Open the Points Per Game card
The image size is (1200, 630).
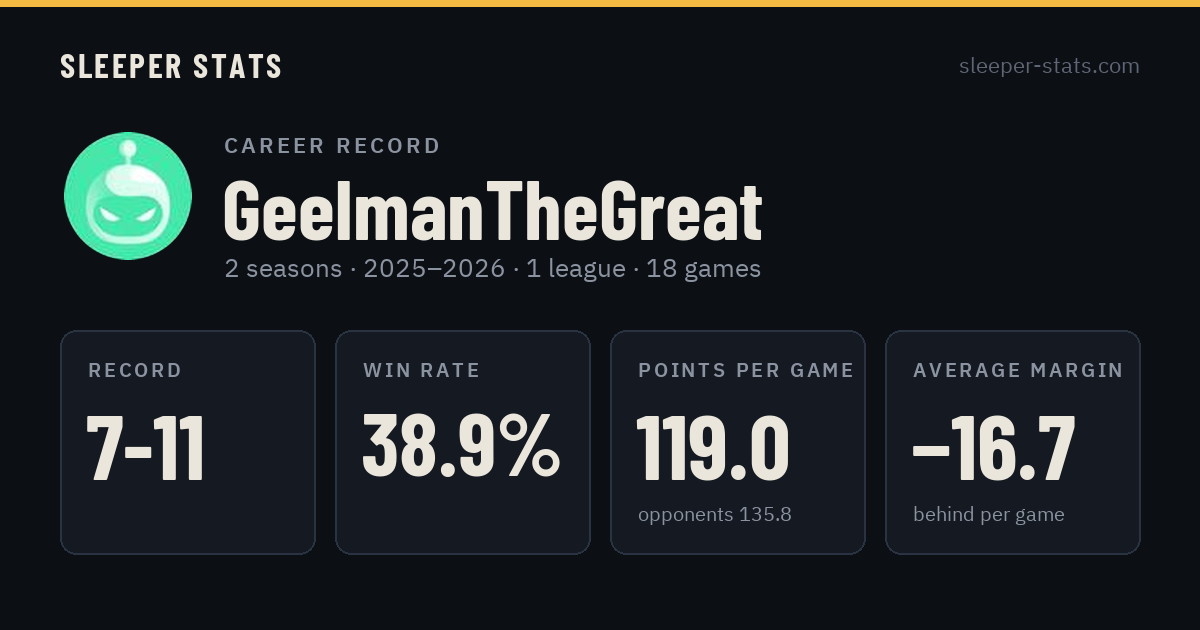738,442
